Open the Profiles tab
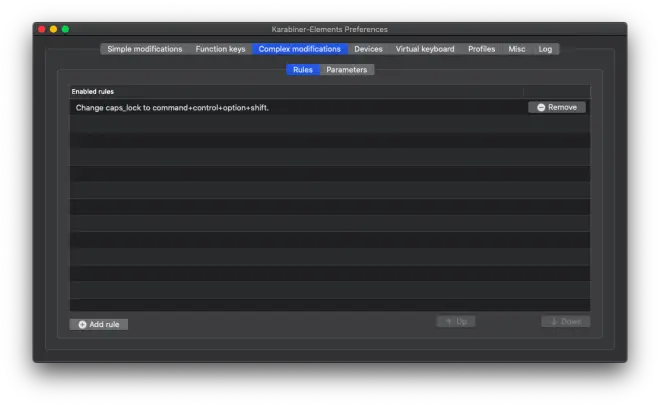660x406 pixels. pyautogui.click(x=482, y=49)
